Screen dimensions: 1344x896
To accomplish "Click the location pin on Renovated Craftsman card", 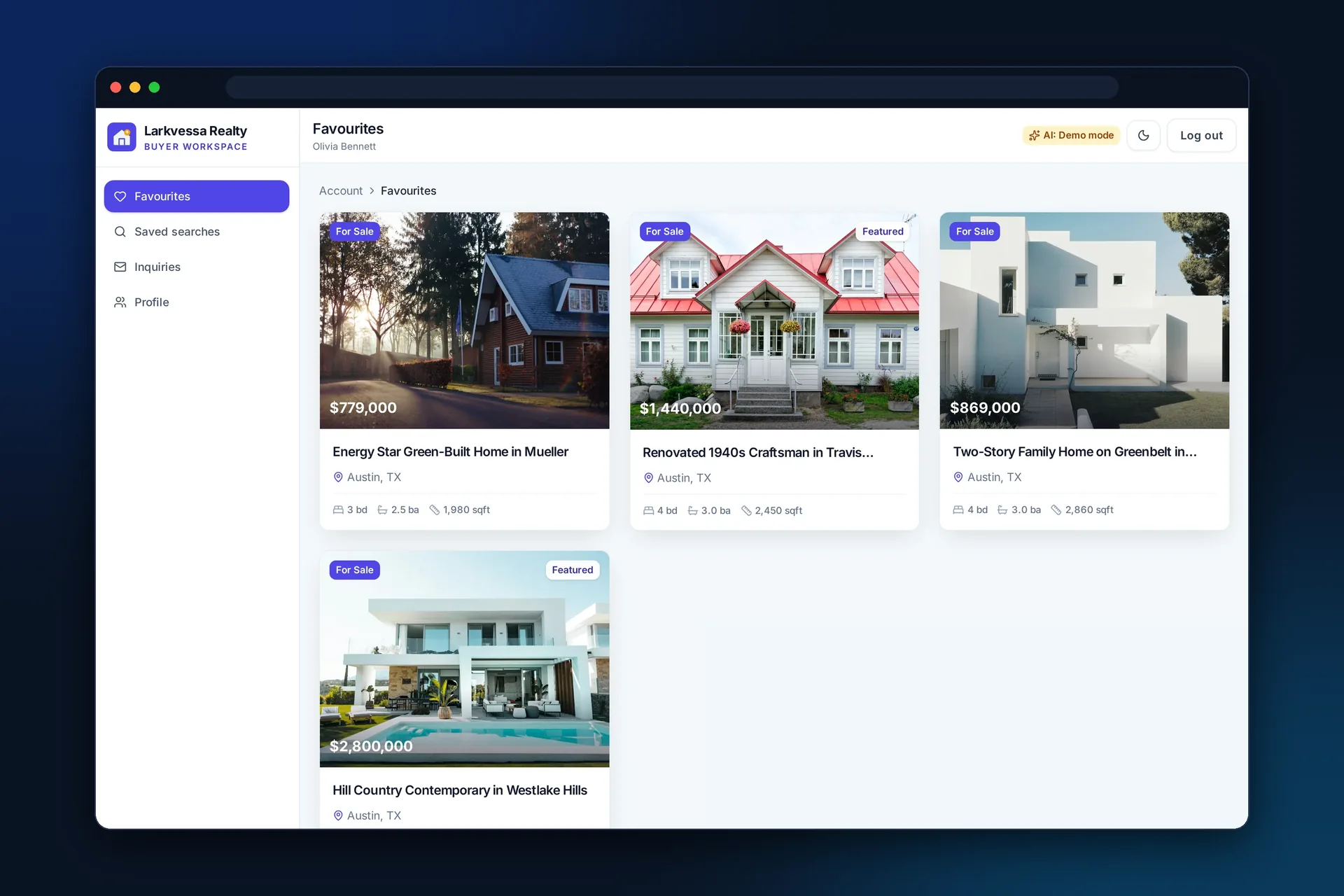I will tap(648, 478).
